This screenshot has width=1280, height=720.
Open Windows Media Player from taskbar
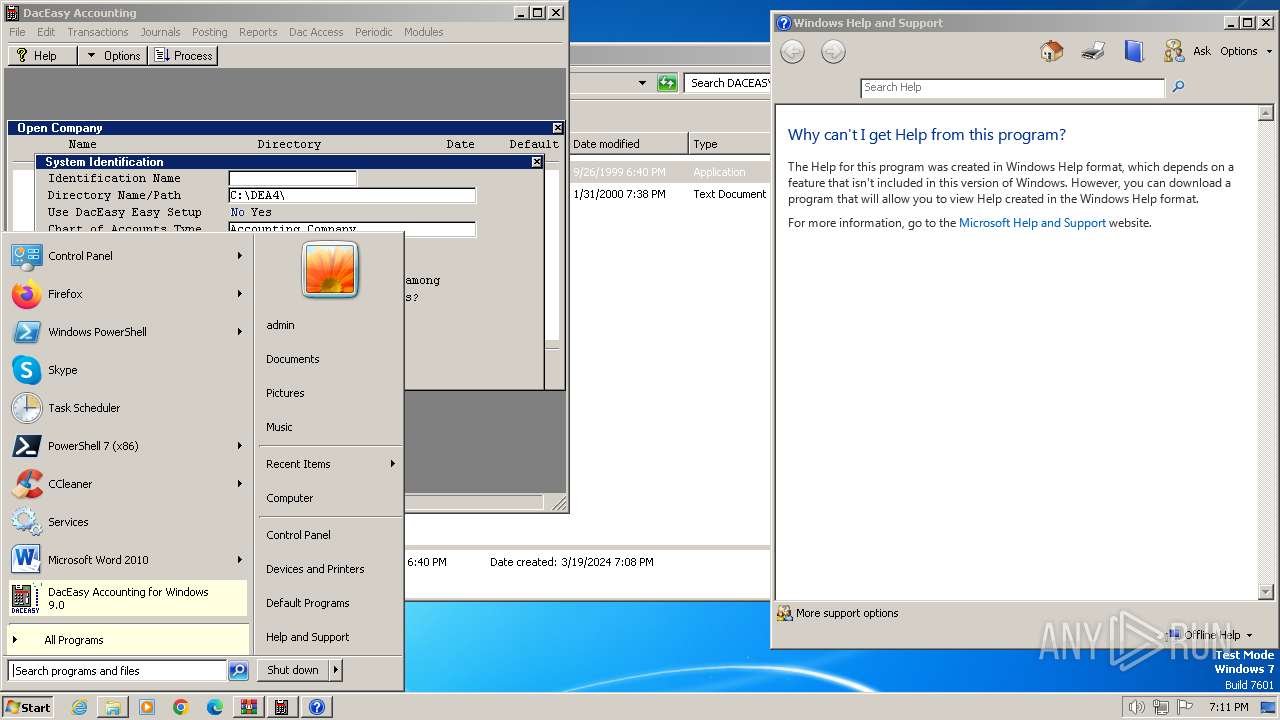(147, 707)
